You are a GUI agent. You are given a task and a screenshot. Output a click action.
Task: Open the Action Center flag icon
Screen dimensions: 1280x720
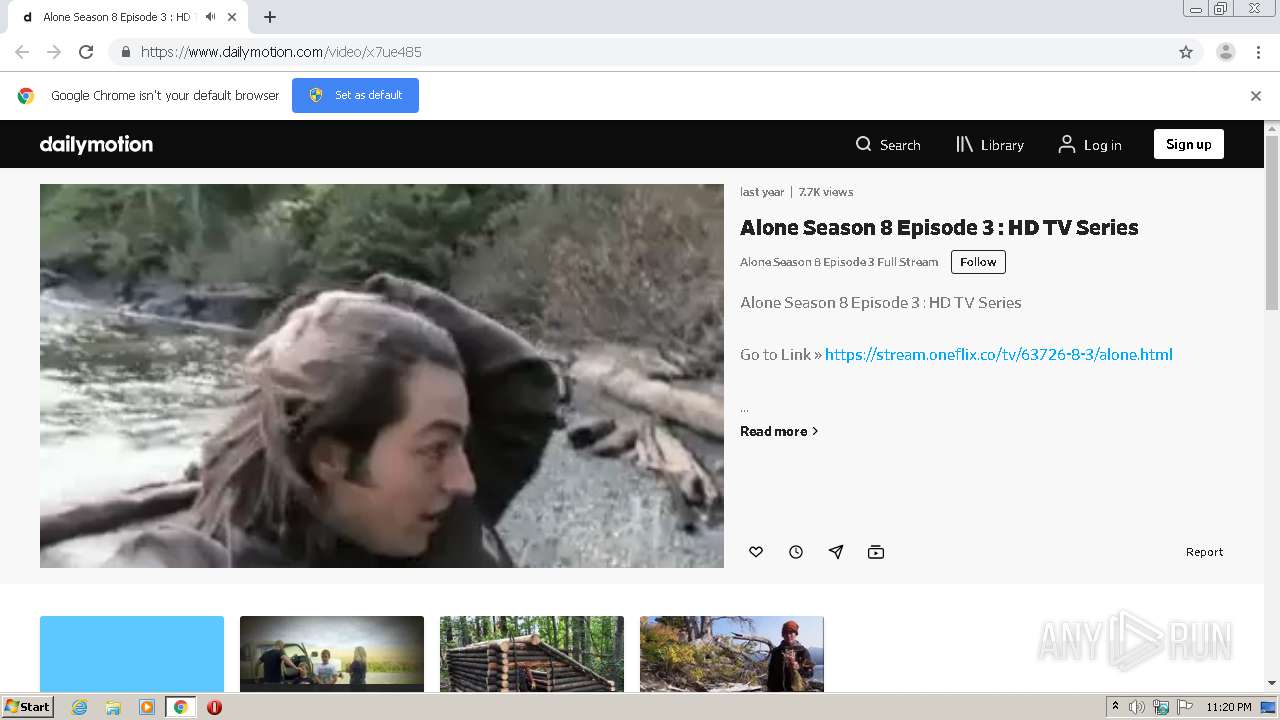(1184, 707)
